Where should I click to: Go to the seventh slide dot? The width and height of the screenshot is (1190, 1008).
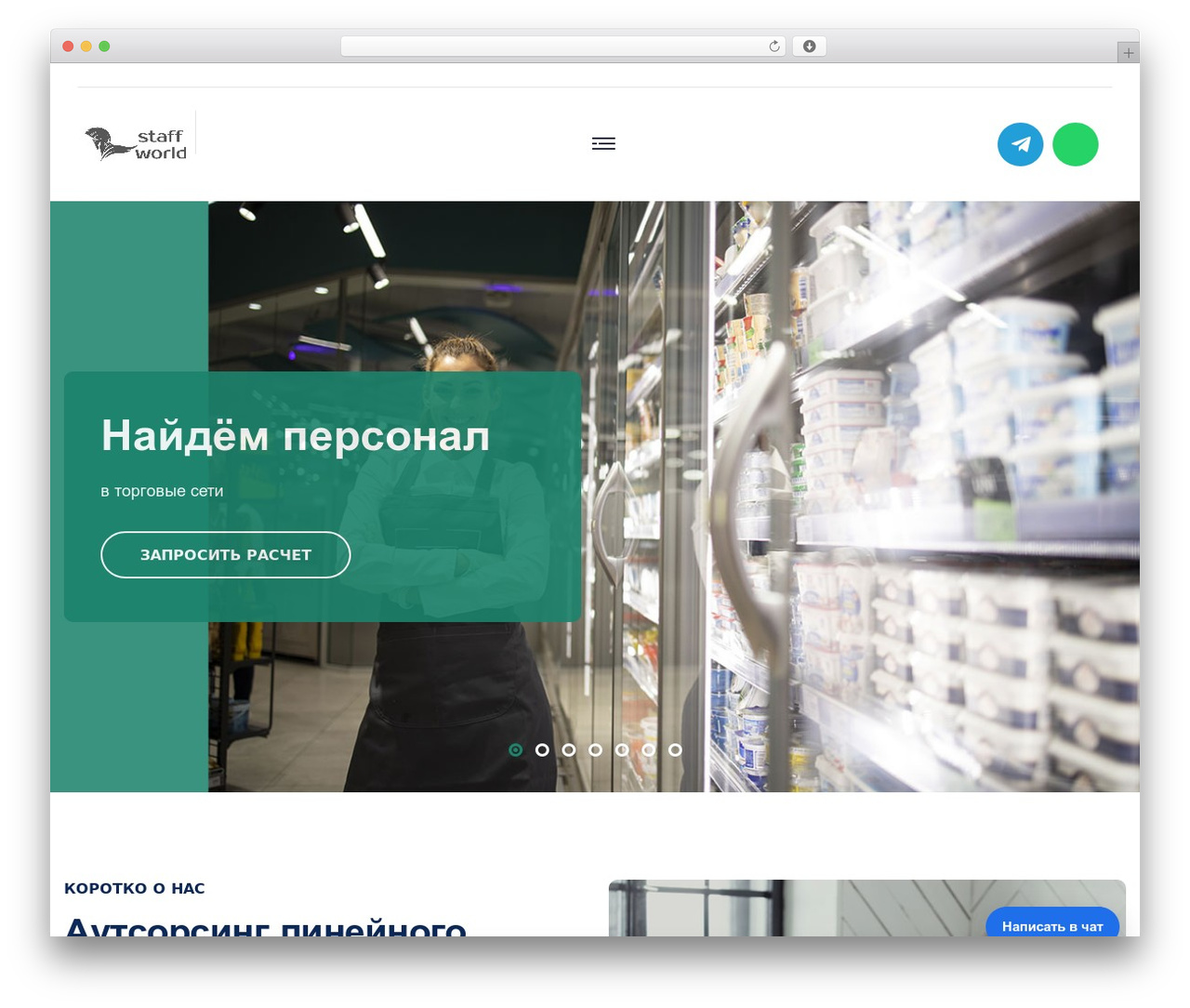[675, 749]
